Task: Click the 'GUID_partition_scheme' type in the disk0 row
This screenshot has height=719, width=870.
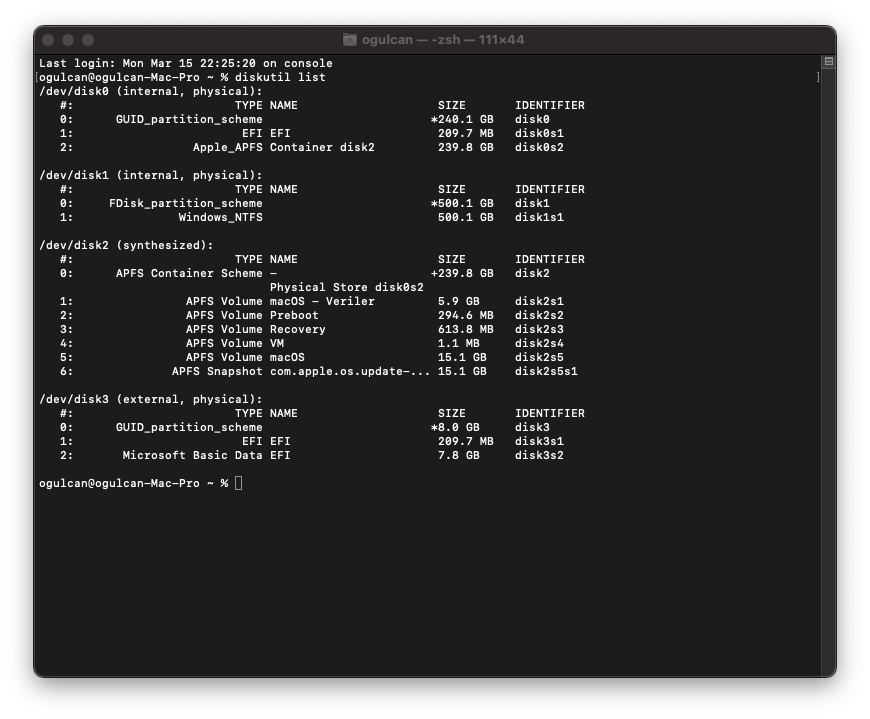Action: (x=189, y=119)
